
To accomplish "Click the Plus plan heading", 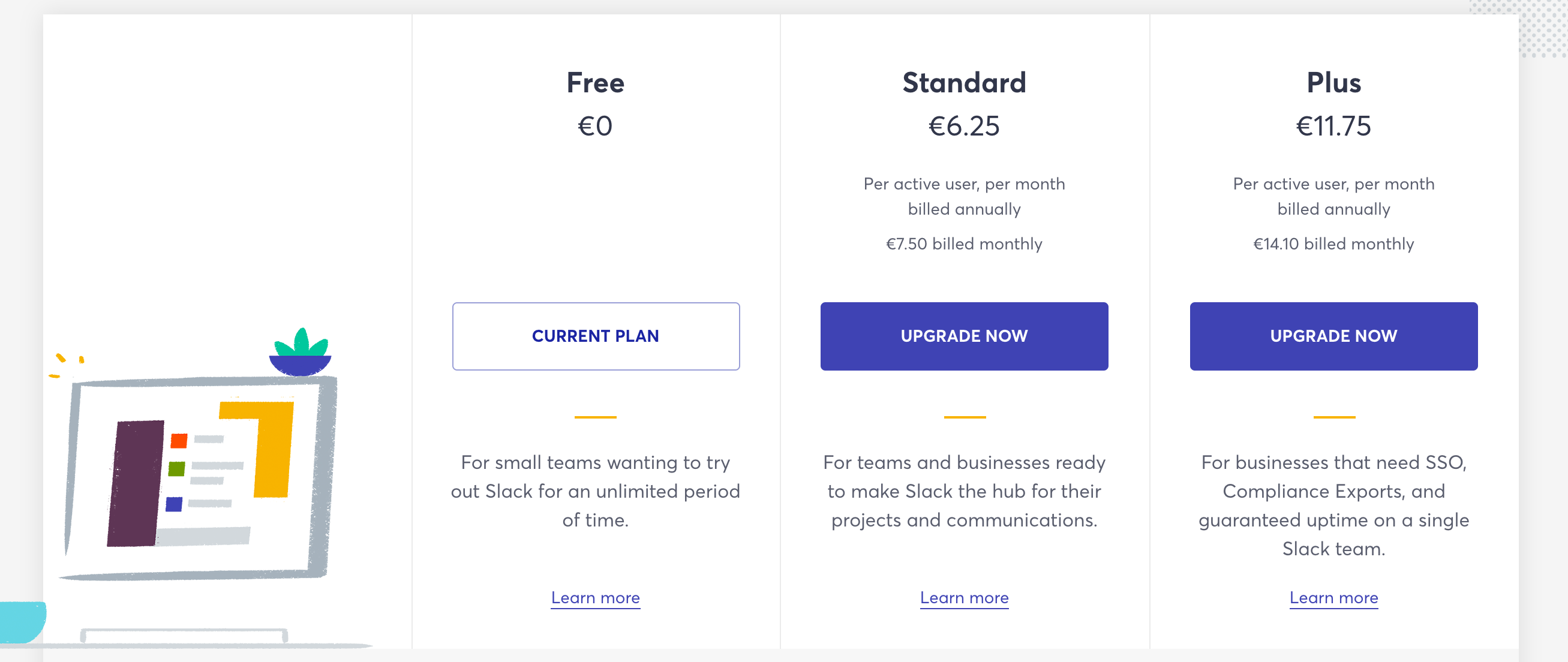I will click(x=1333, y=83).
